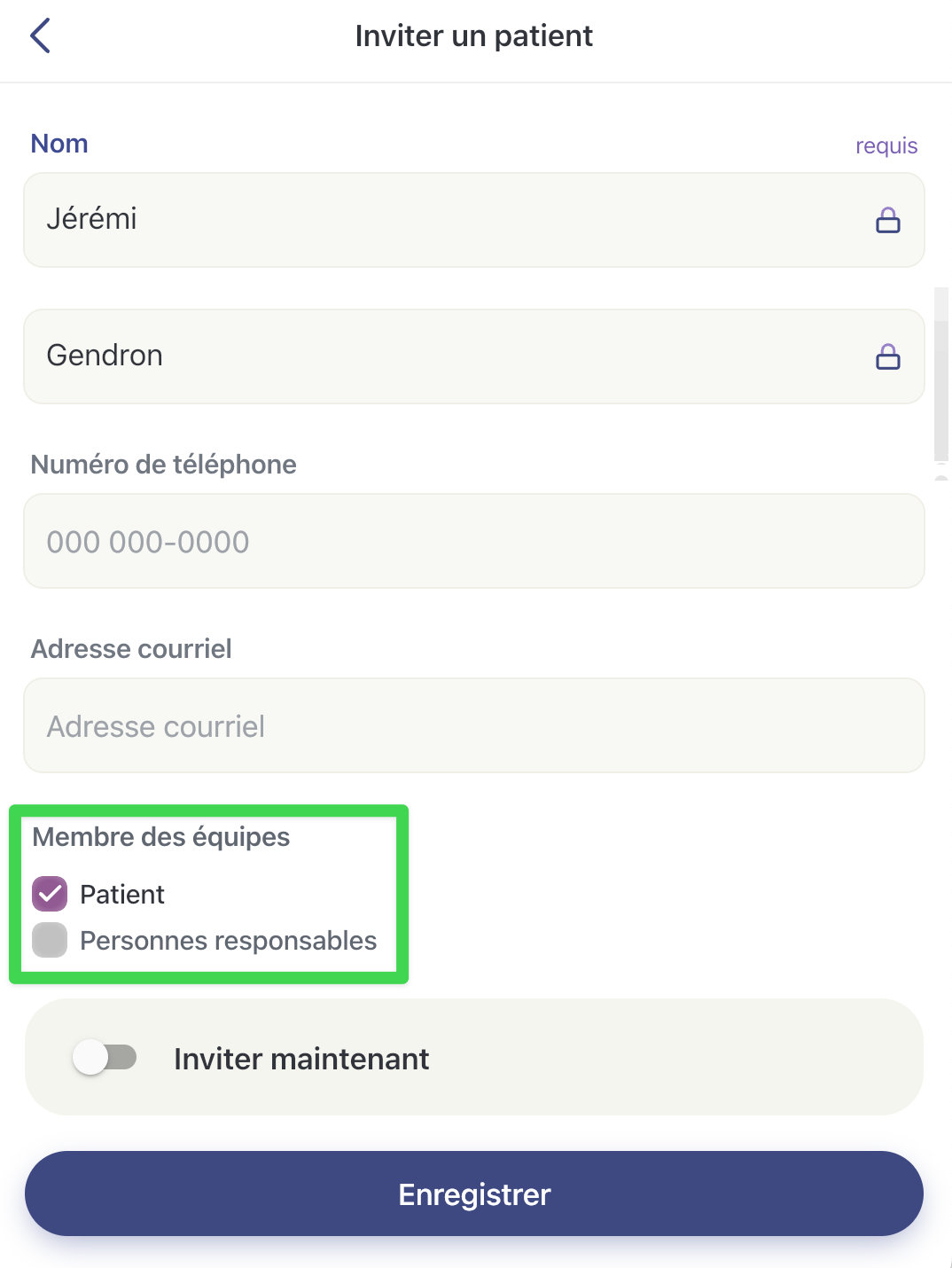Click the 'Membre des équipes' heading
The width and height of the screenshot is (952, 1268).
point(160,837)
